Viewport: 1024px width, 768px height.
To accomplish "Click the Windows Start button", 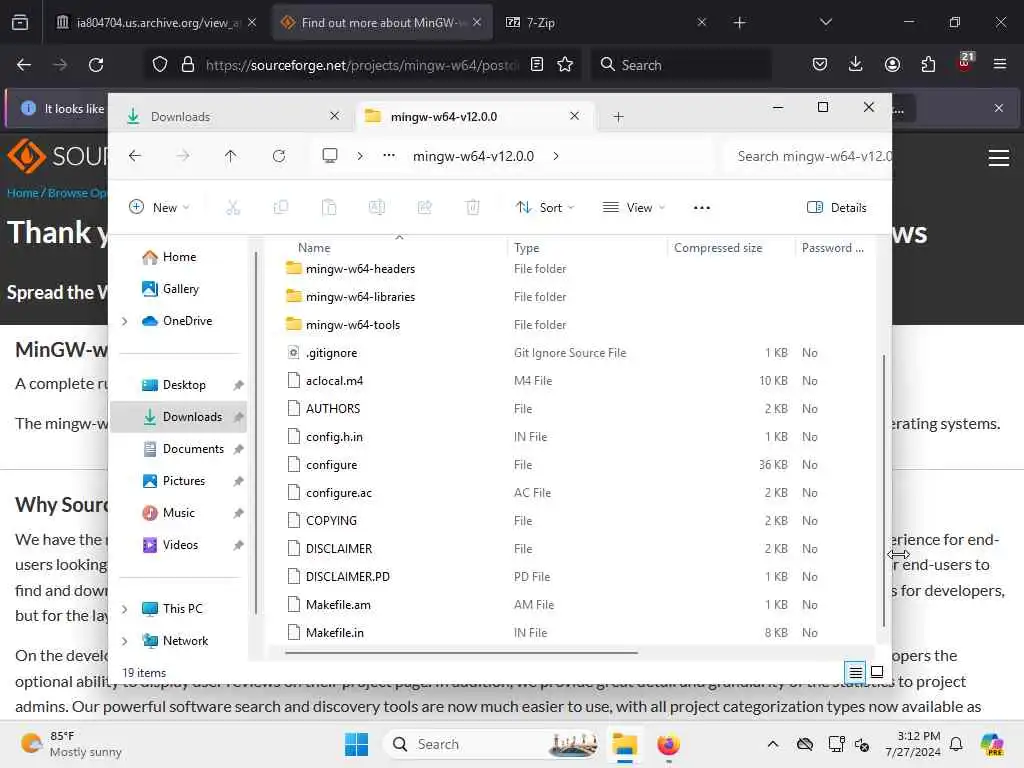I will point(357,744).
